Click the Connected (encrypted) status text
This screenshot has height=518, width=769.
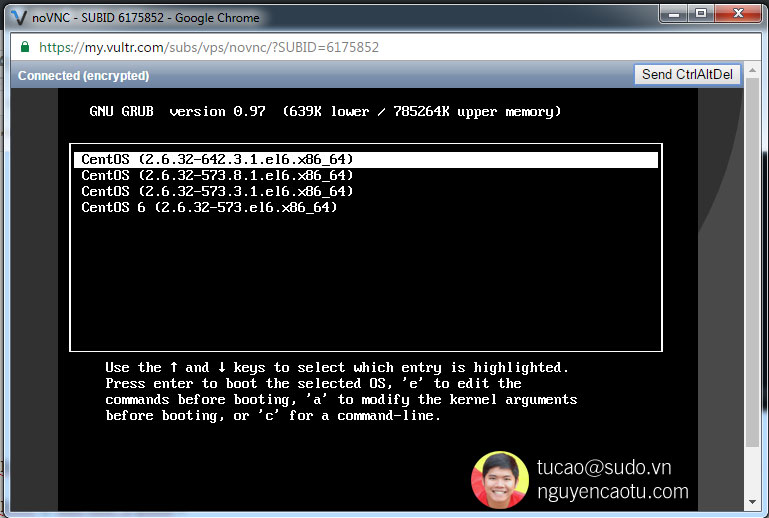(84, 75)
